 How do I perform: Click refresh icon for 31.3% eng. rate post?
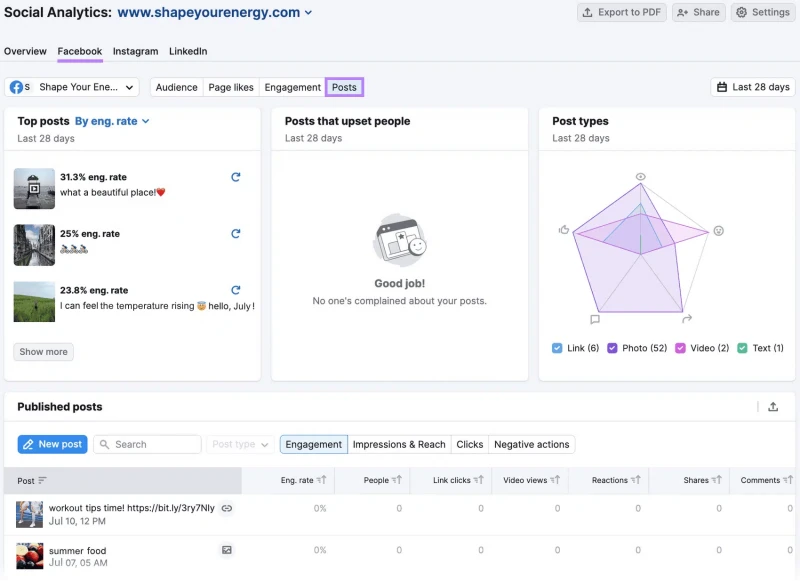point(235,177)
